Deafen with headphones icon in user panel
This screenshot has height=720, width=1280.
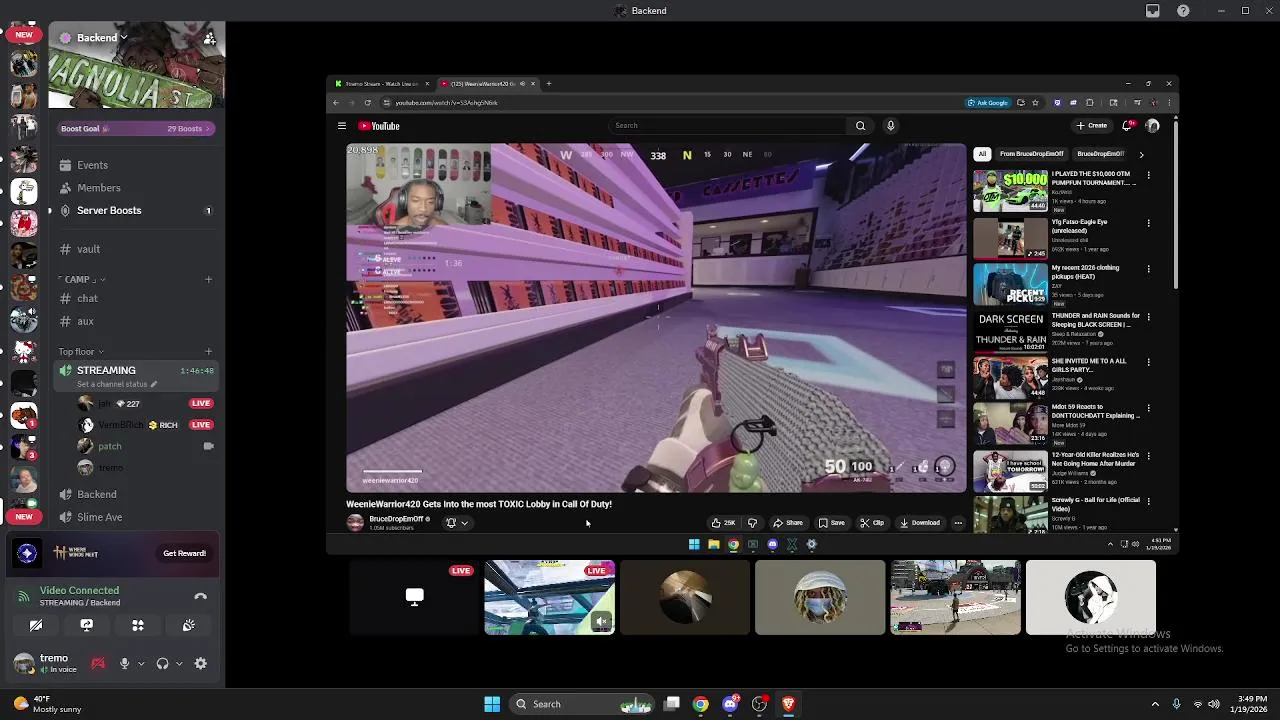(162, 663)
